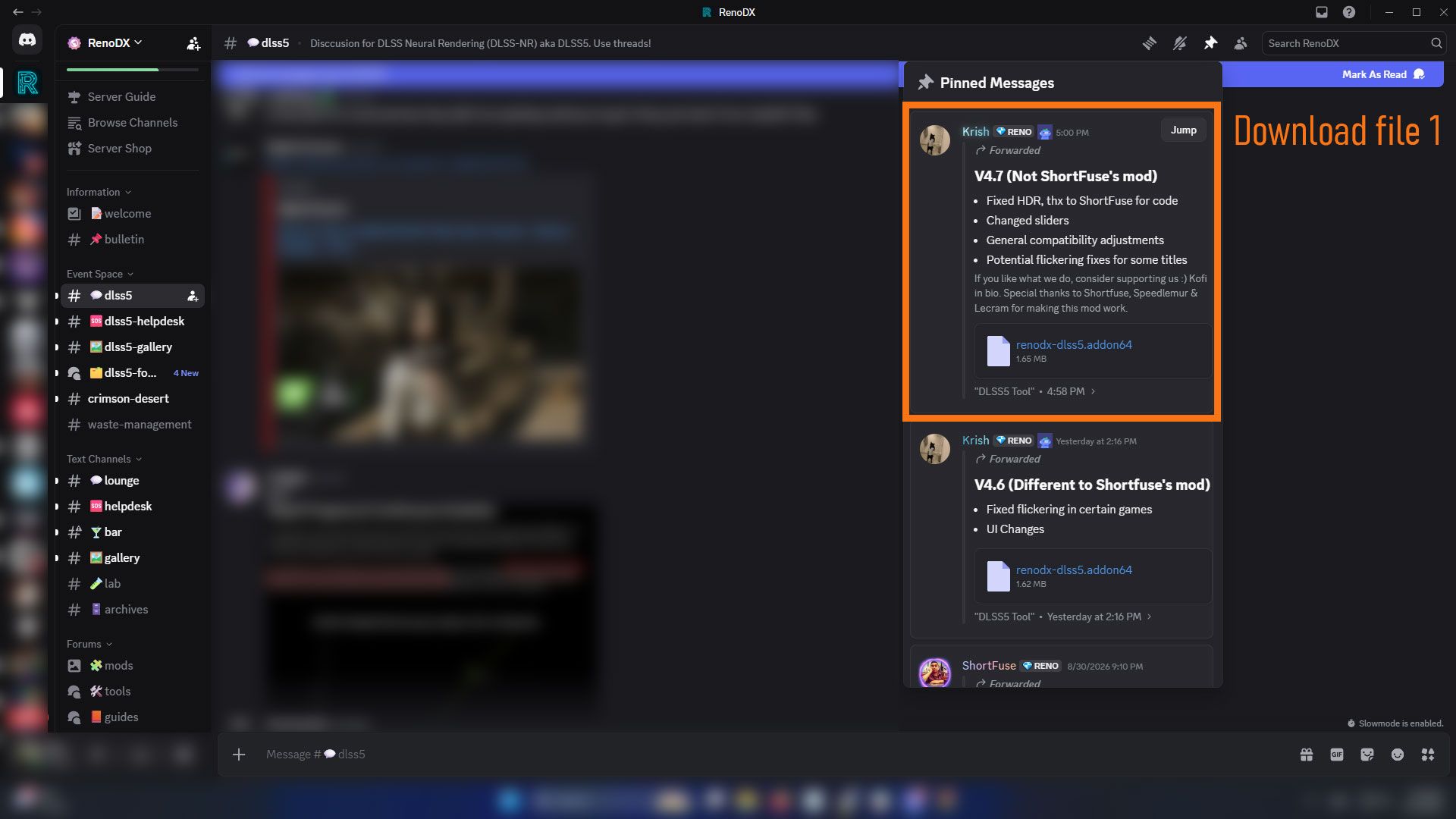Open the emoji picker icon
Viewport: 1456px width, 819px height.
[1398, 755]
